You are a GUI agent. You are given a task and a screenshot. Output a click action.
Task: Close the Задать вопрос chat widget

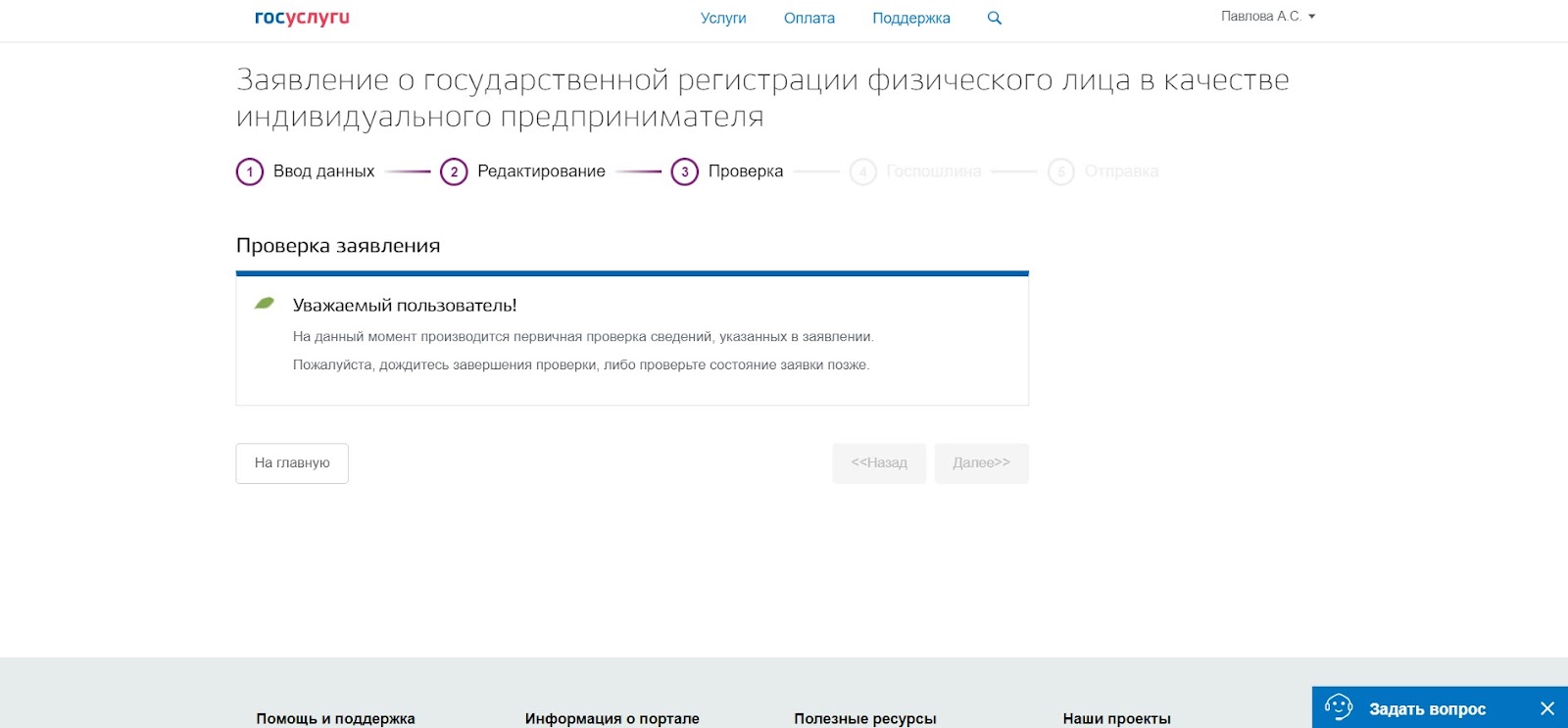click(1546, 708)
